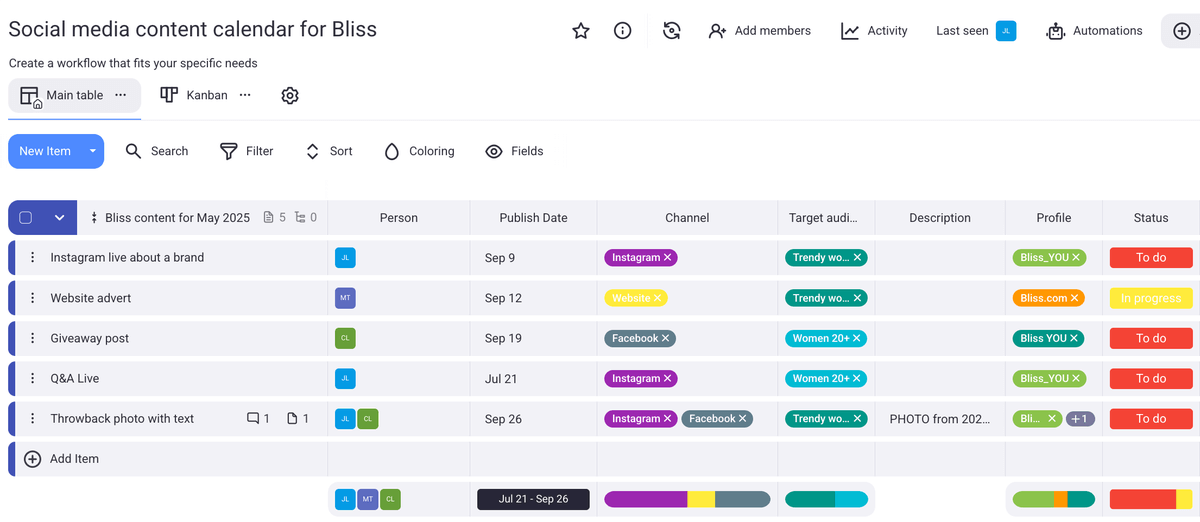This screenshot has width=1200, height=522.
Task: Open the Automations button
Action: coord(1094,31)
